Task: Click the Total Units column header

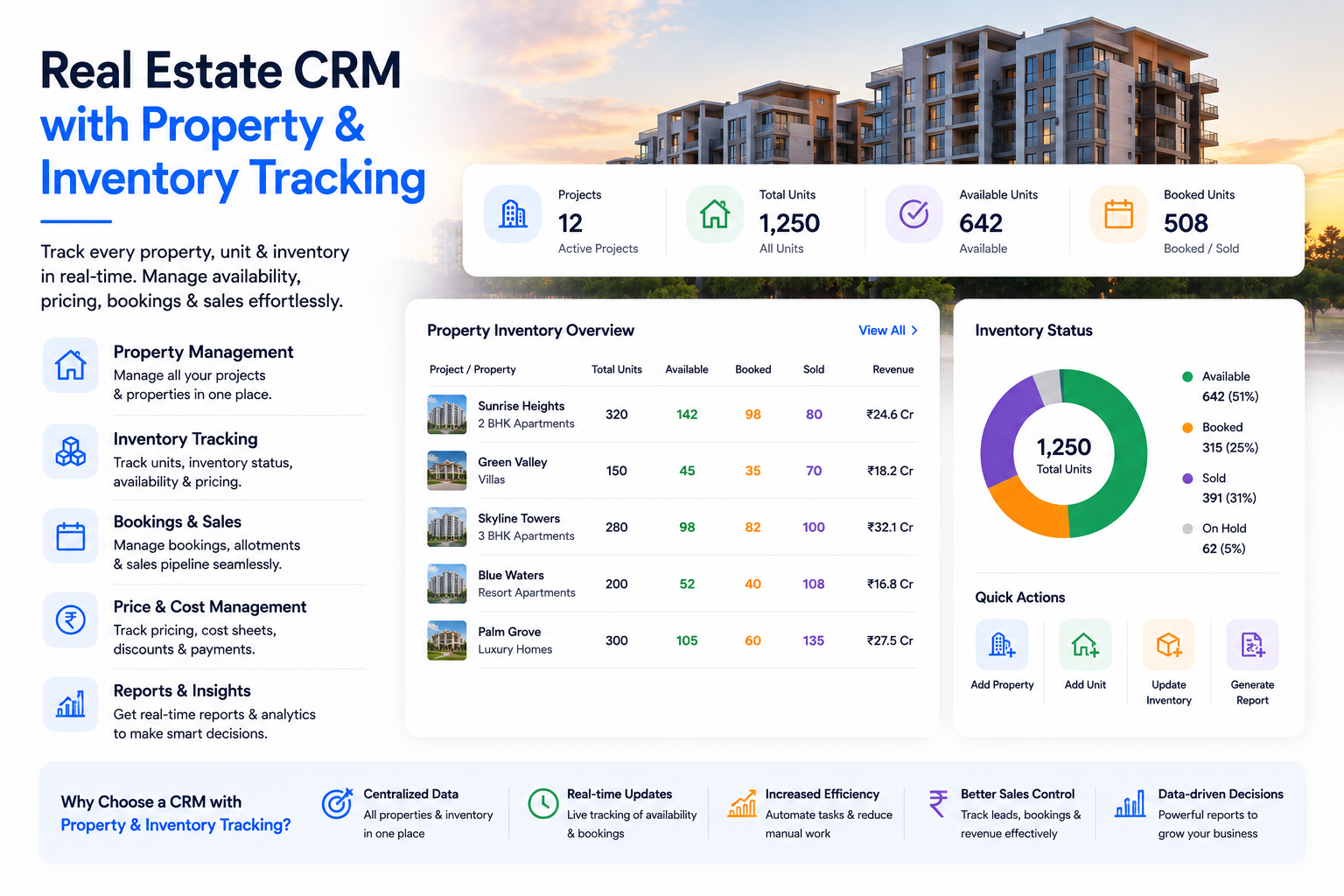Action: coord(617,369)
